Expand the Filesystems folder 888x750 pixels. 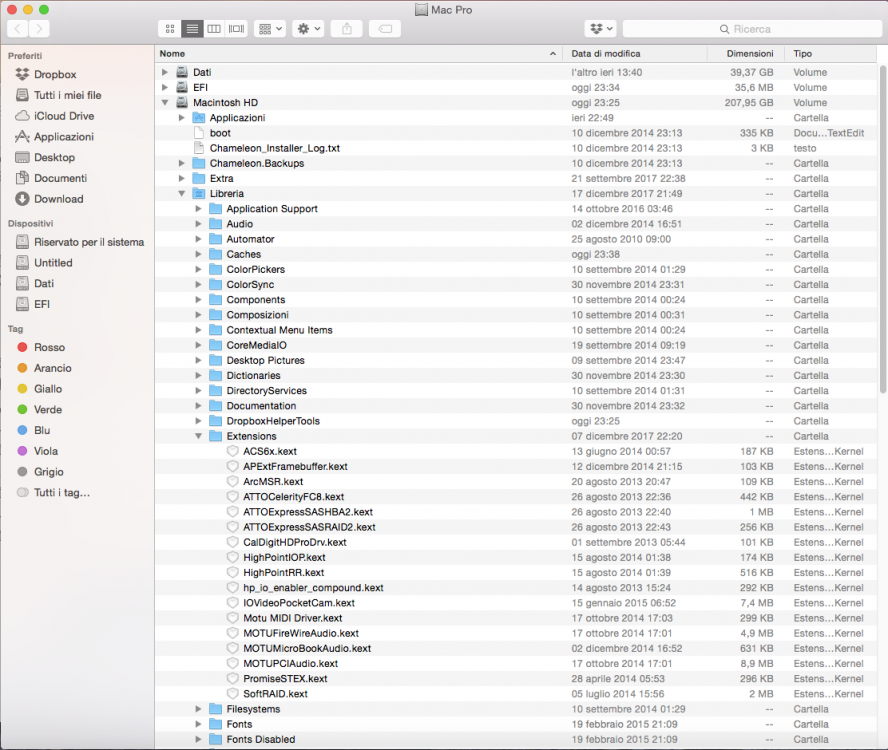pyautogui.click(x=198, y=709)
